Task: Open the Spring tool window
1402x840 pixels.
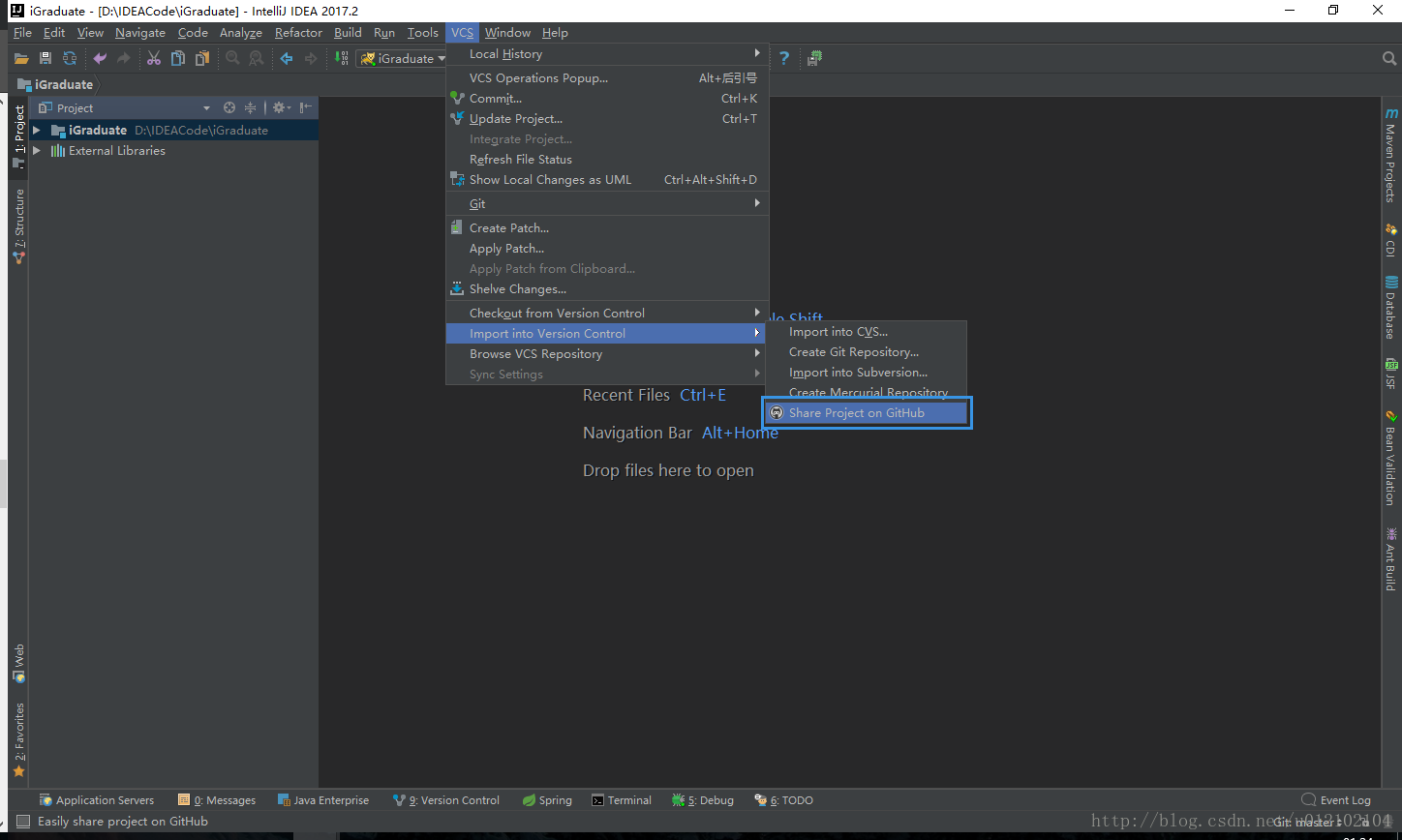Action: [547, 800]
